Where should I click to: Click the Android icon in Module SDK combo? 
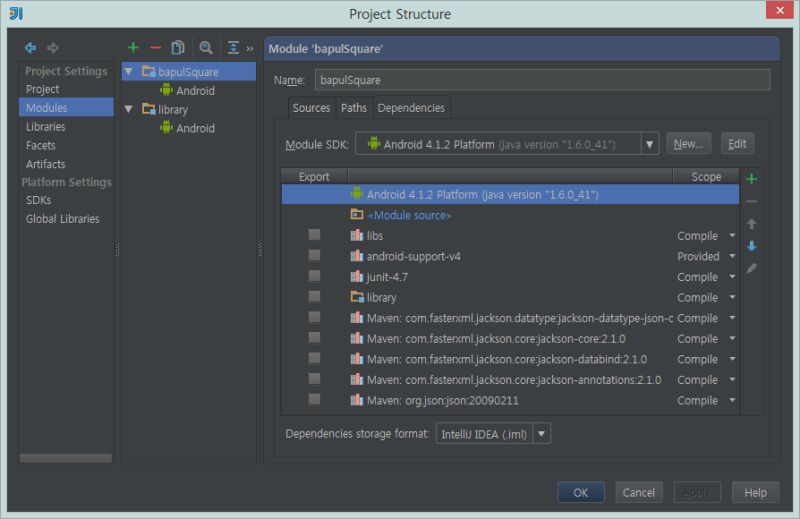[373, 144]
